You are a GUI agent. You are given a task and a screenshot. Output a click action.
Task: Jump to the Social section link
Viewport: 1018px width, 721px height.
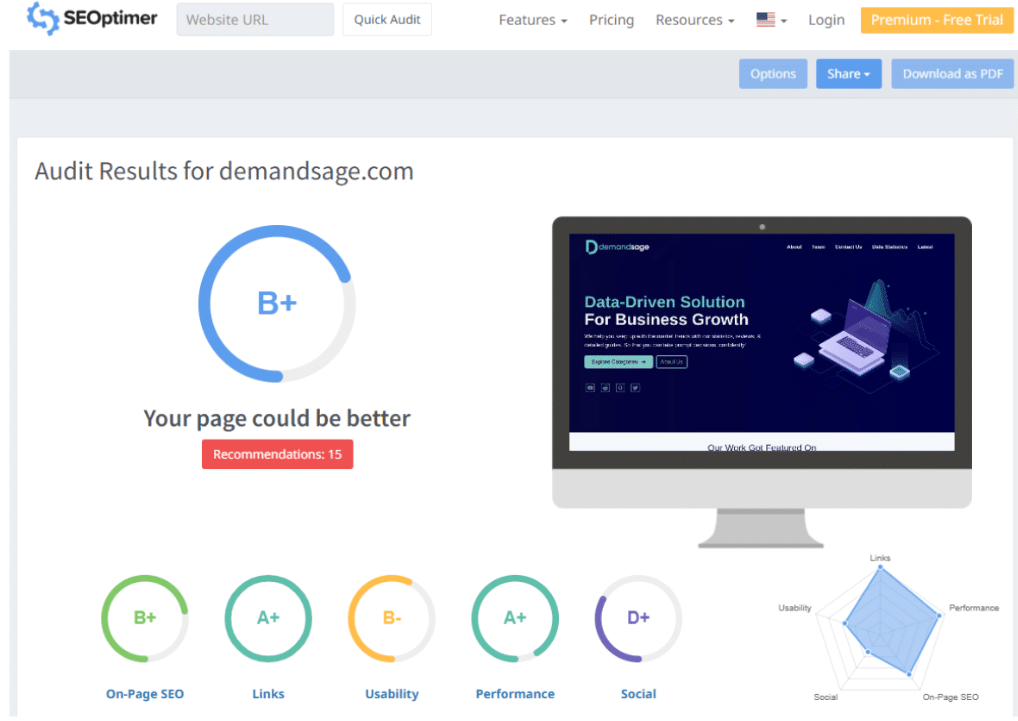[x=638, y=694]
